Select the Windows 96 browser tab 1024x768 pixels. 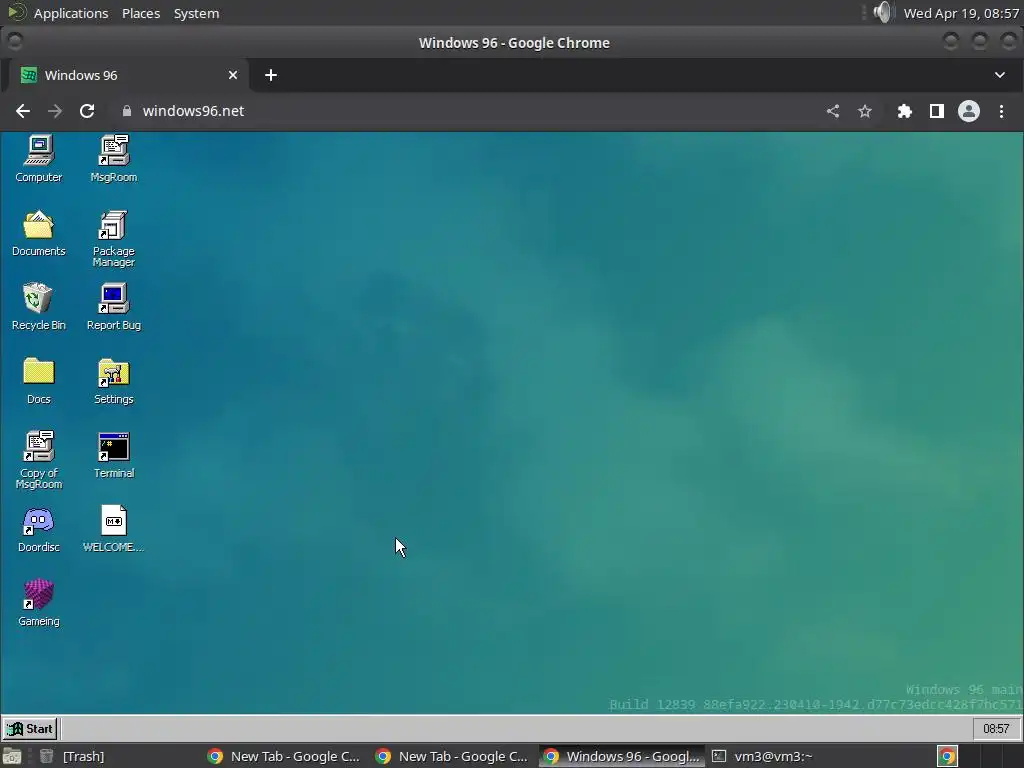(127, 75)
